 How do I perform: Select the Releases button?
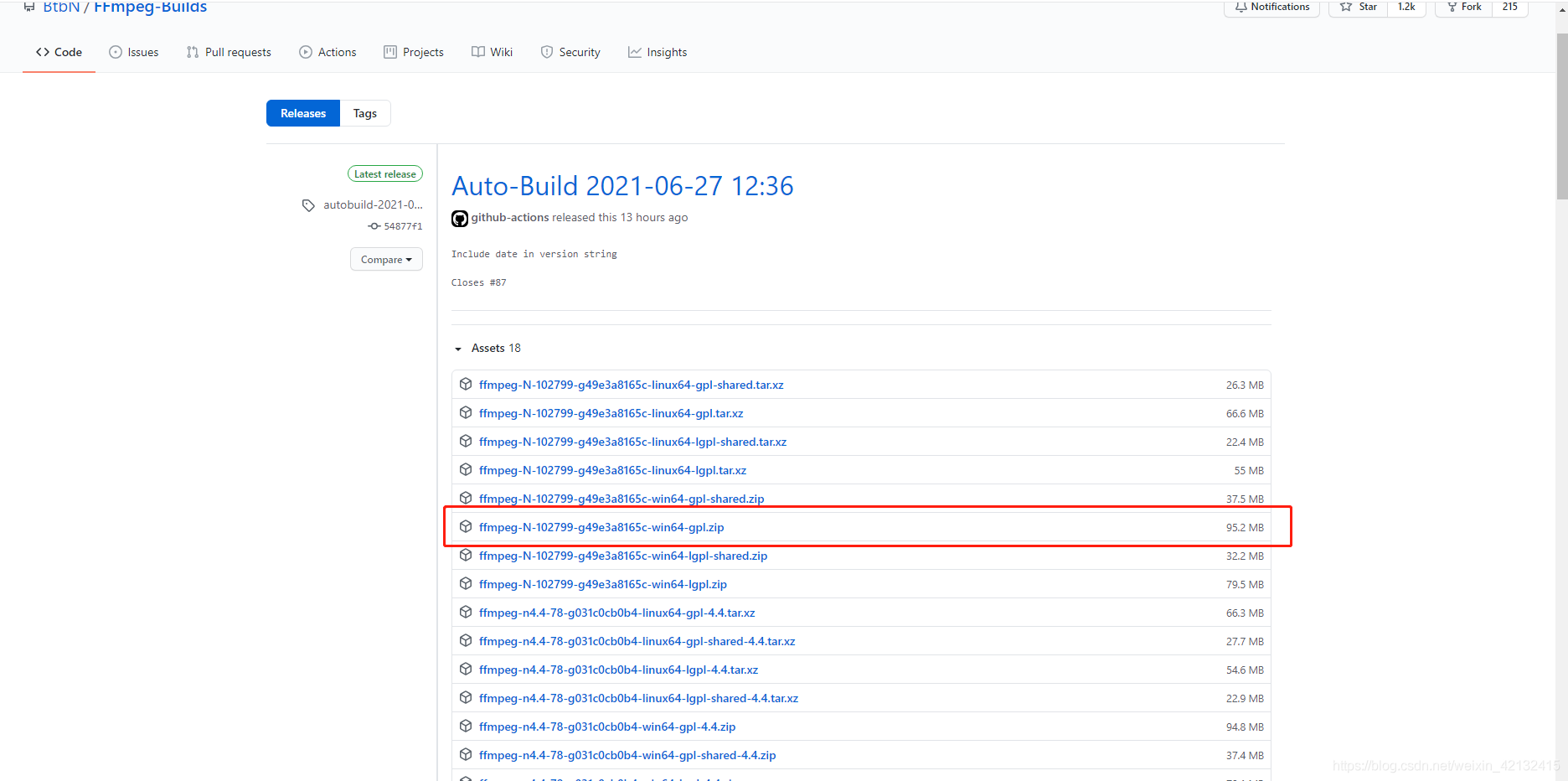tap(303, 113)
